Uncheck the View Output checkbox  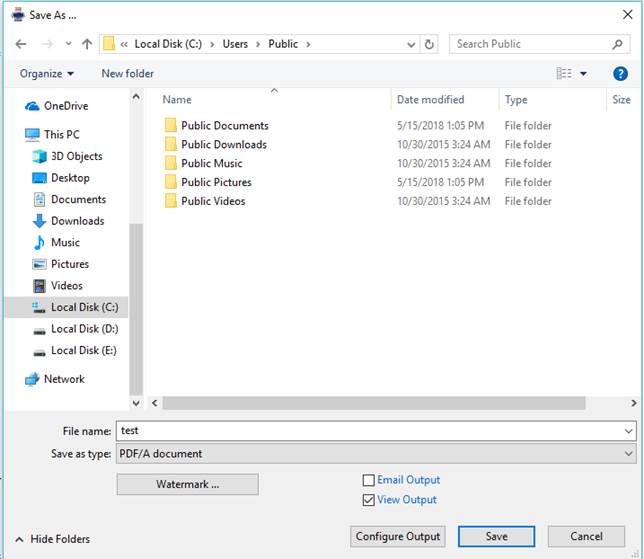click(x=369, y=500)
